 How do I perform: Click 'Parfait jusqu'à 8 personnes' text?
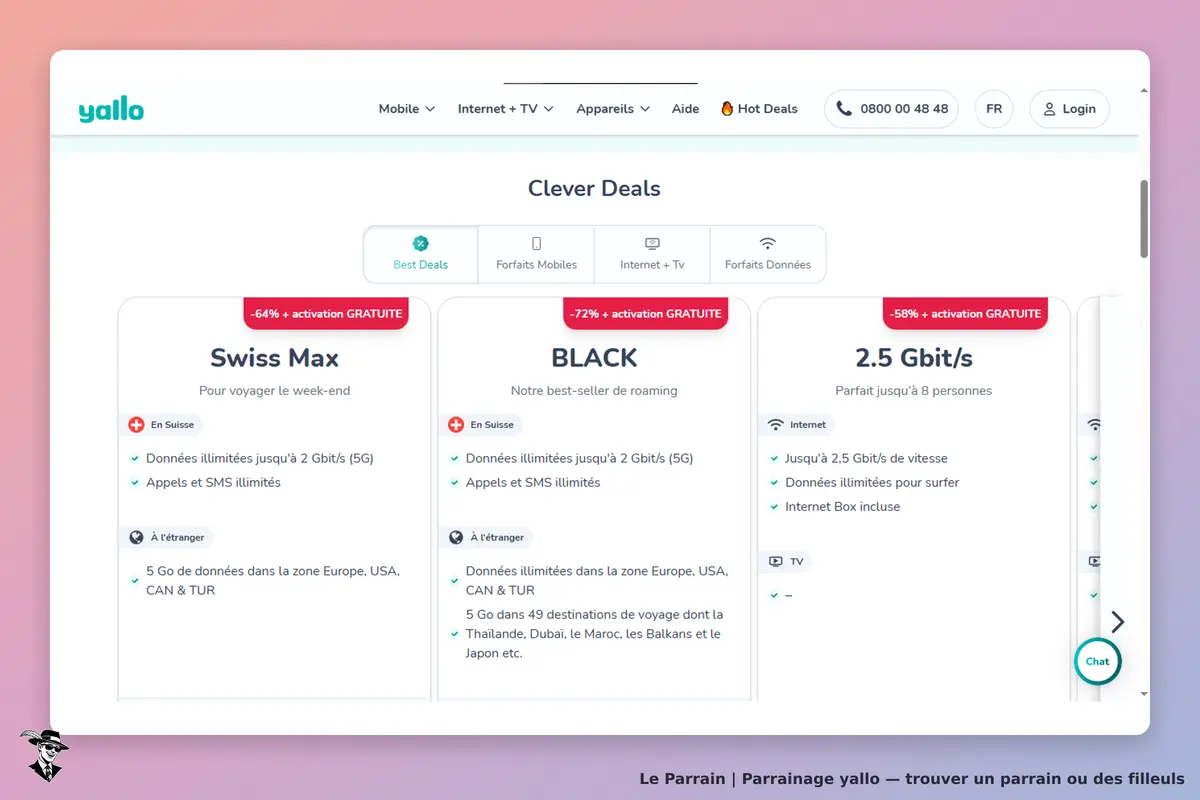tap(914, 391)
